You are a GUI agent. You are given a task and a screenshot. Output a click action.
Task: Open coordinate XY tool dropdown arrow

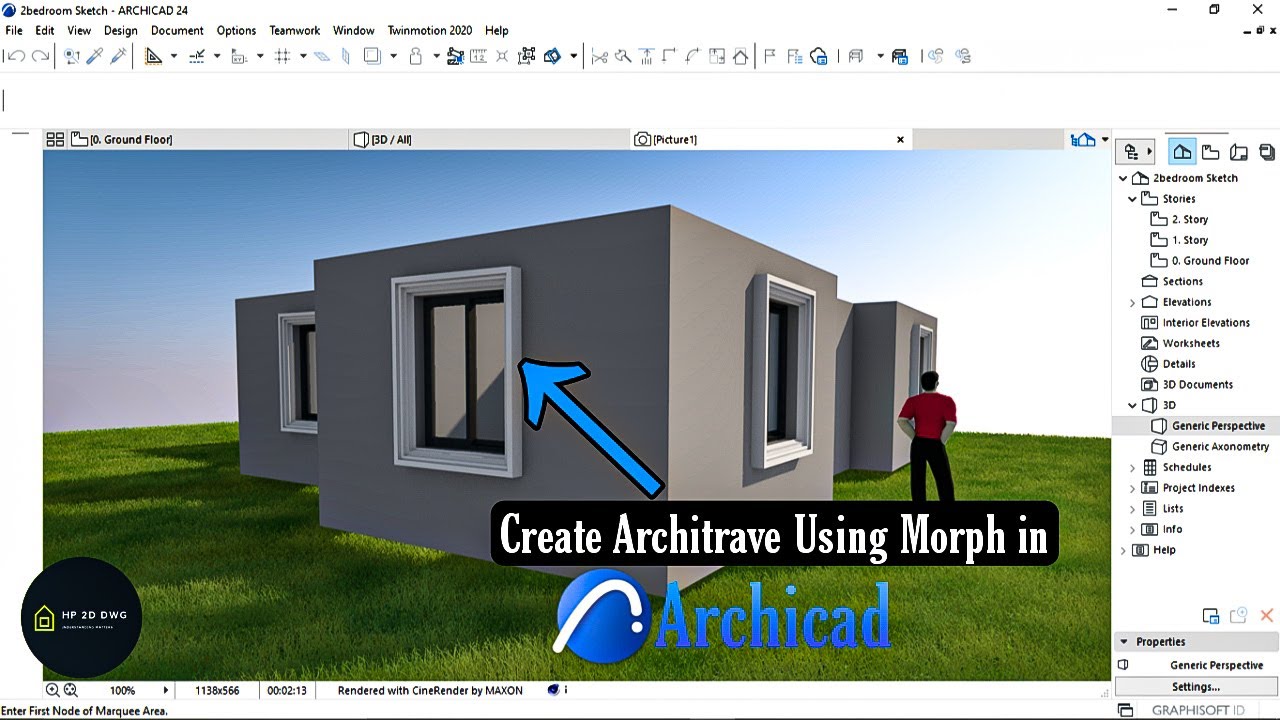(x=260, y=56)
